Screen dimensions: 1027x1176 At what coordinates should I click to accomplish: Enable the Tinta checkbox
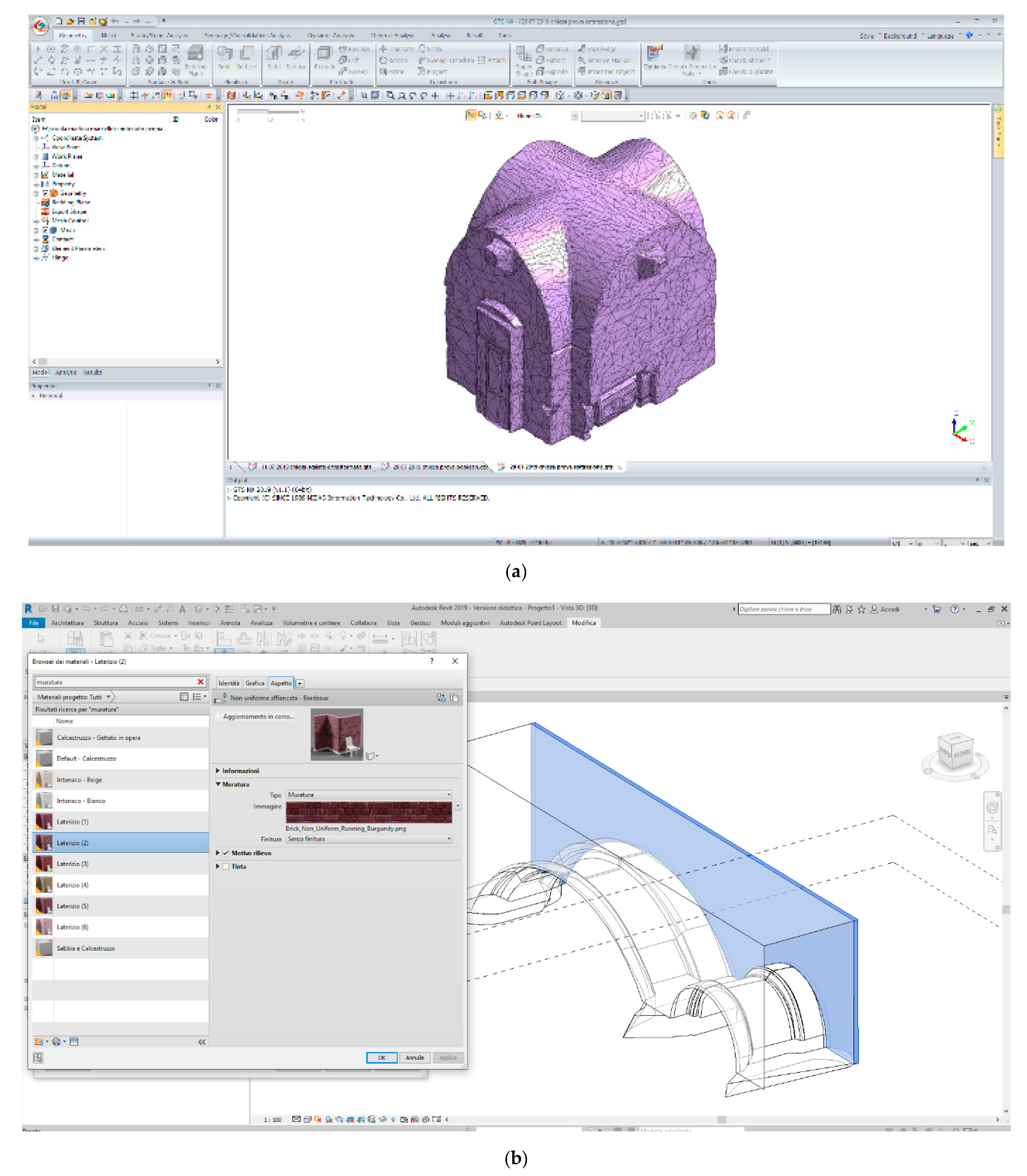click(226, 867)
